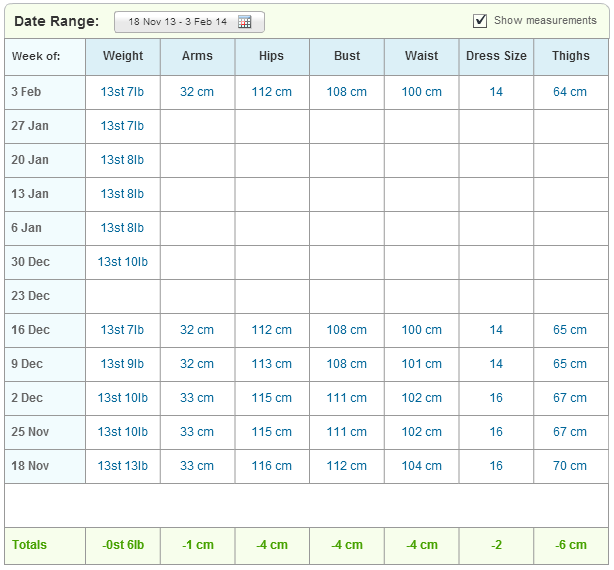The width and height of the screenshot is (614, 570).
Task: Select the Bust column header
Action: pyautogui.click(x=347, y=56)
